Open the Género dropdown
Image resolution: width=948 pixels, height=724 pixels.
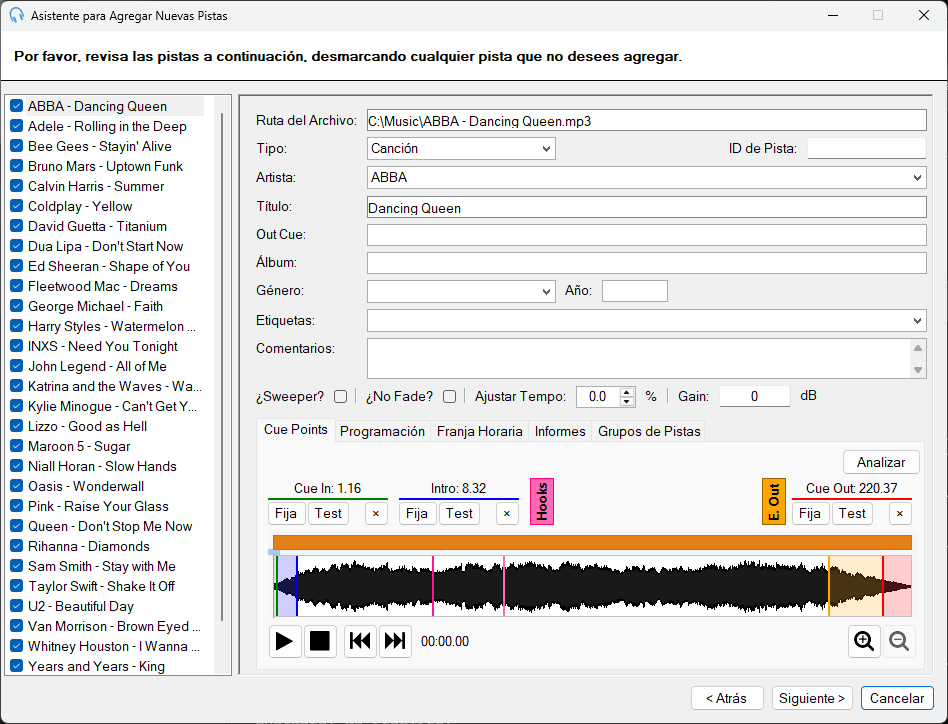coord(461,291)
